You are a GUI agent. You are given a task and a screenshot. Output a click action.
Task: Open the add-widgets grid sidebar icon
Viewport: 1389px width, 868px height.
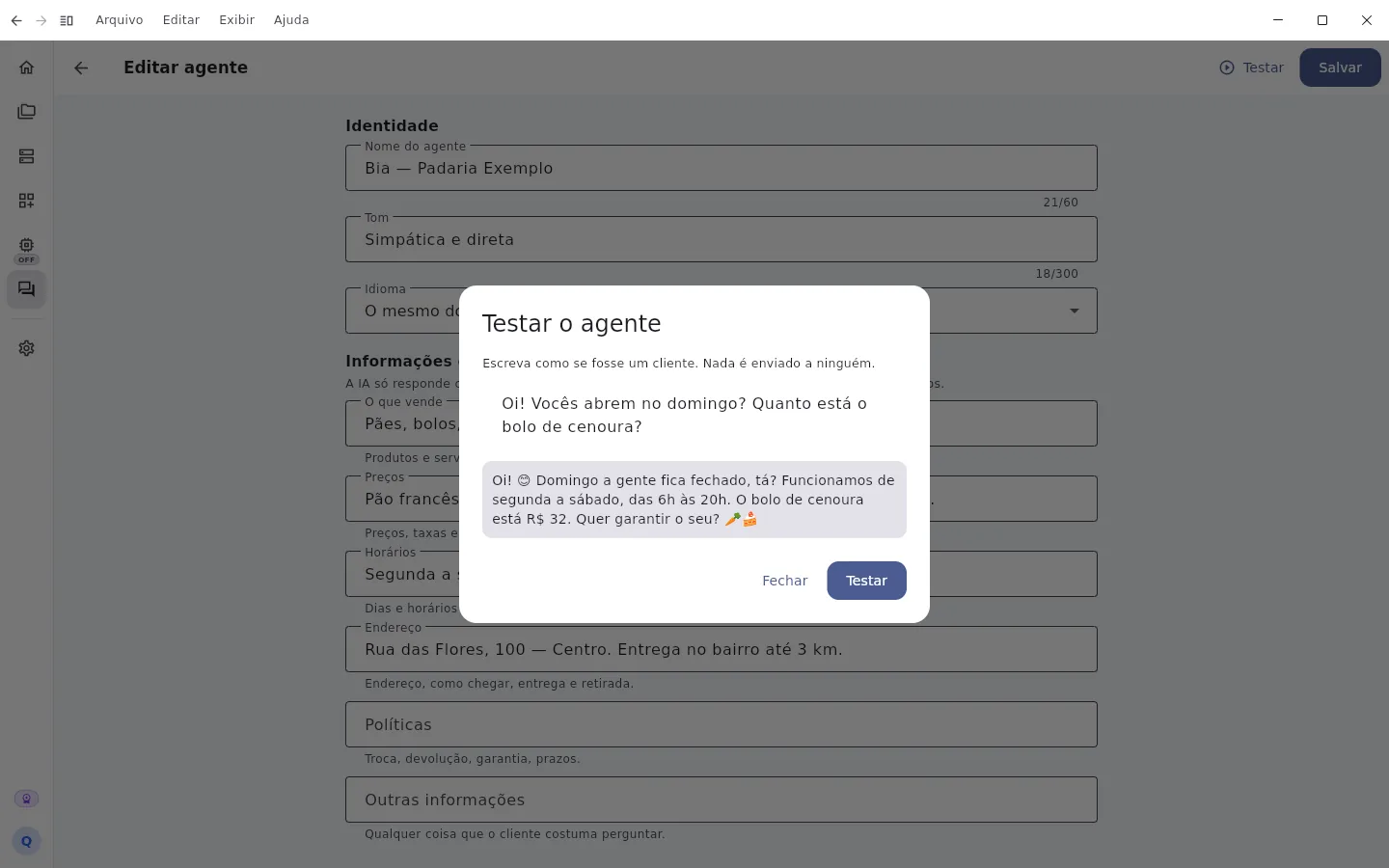pos(26,201)
